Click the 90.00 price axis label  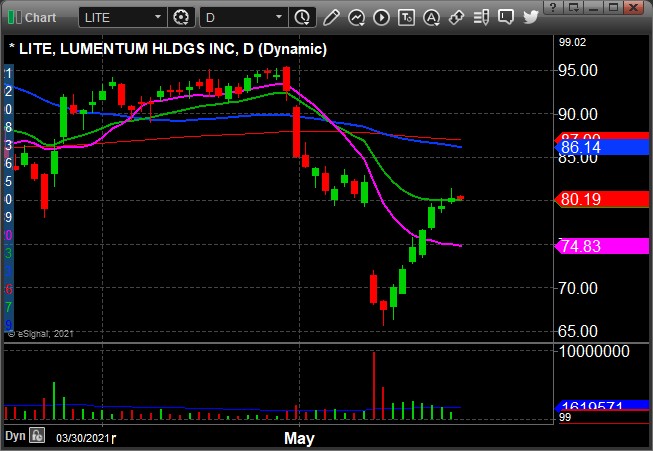[578, 114]
